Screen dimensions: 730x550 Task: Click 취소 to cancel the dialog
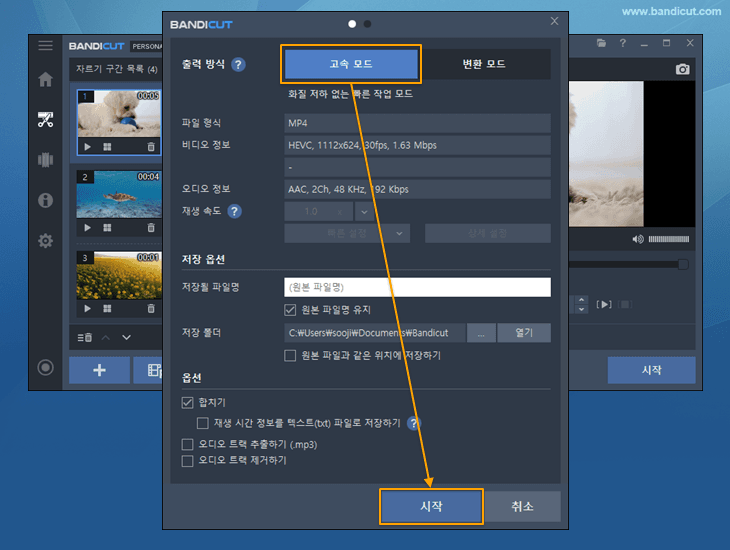(x=522, y=506)
